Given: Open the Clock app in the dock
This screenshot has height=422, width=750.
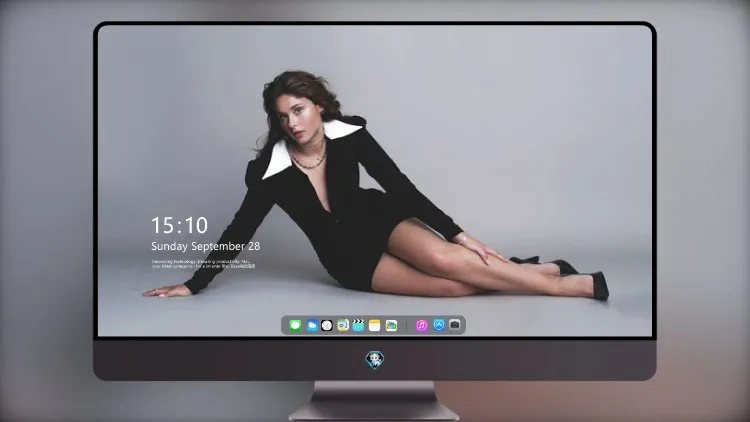Looking at the screenshot, I should (327, 325).
